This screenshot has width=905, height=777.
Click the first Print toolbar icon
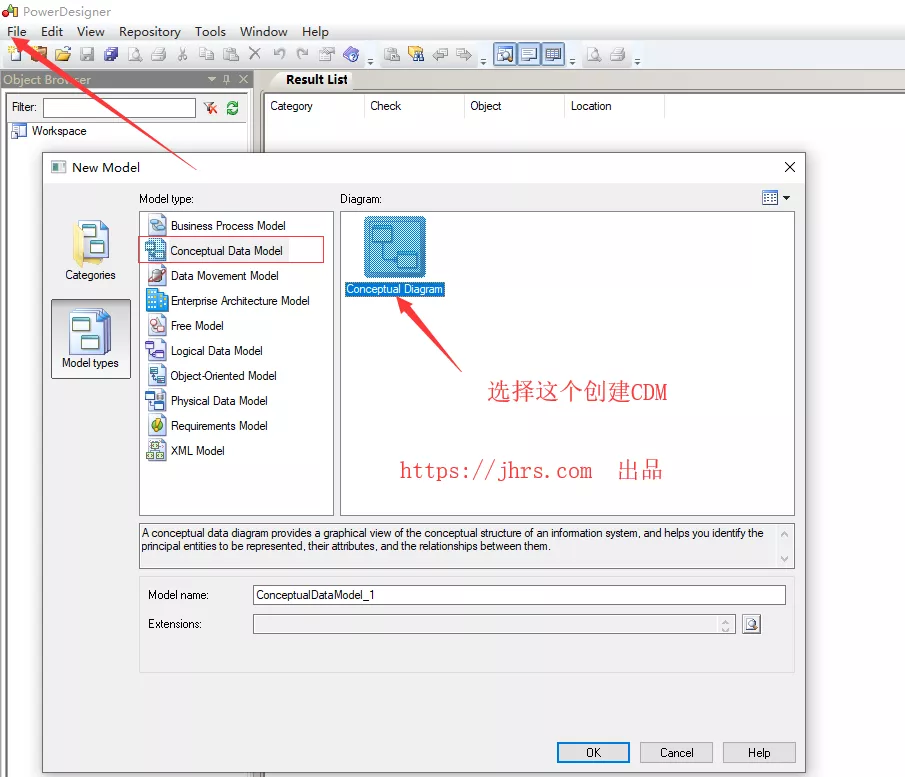coord(158,55)
